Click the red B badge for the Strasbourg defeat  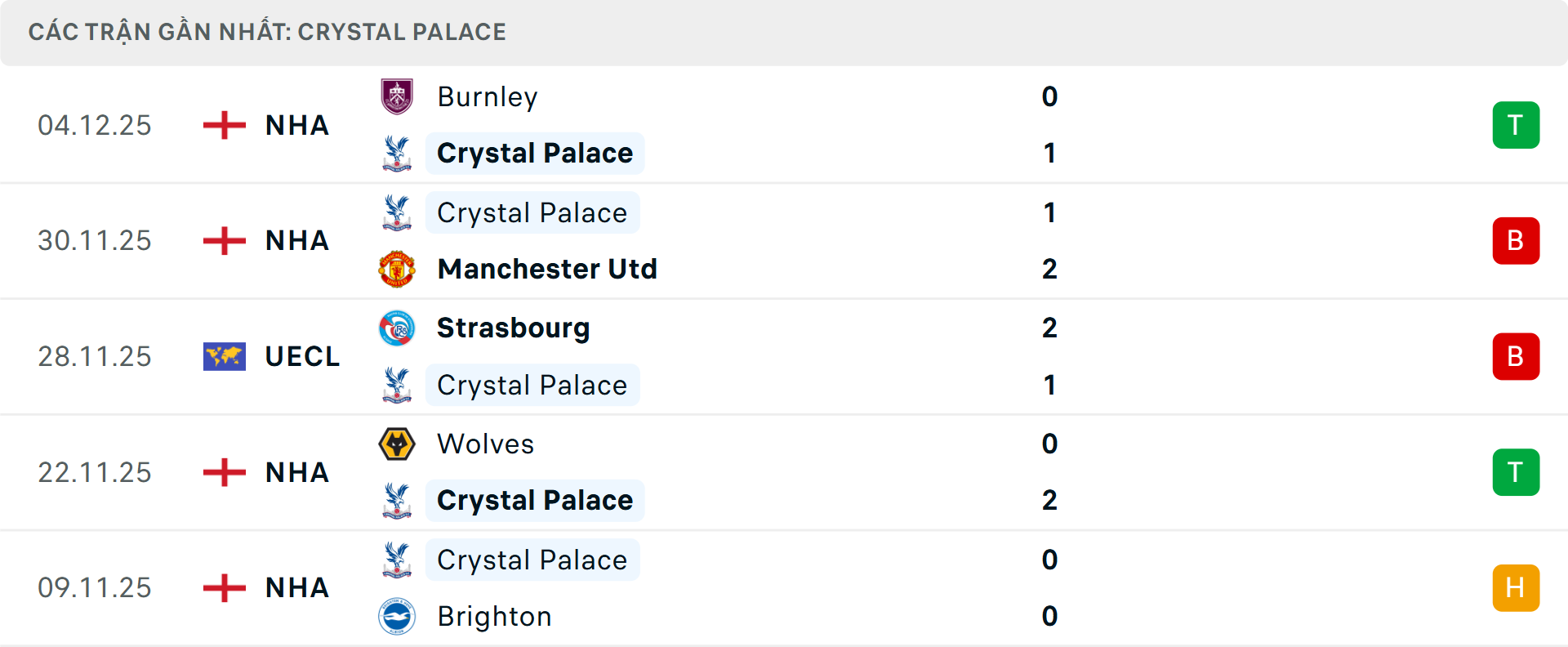1517,355
